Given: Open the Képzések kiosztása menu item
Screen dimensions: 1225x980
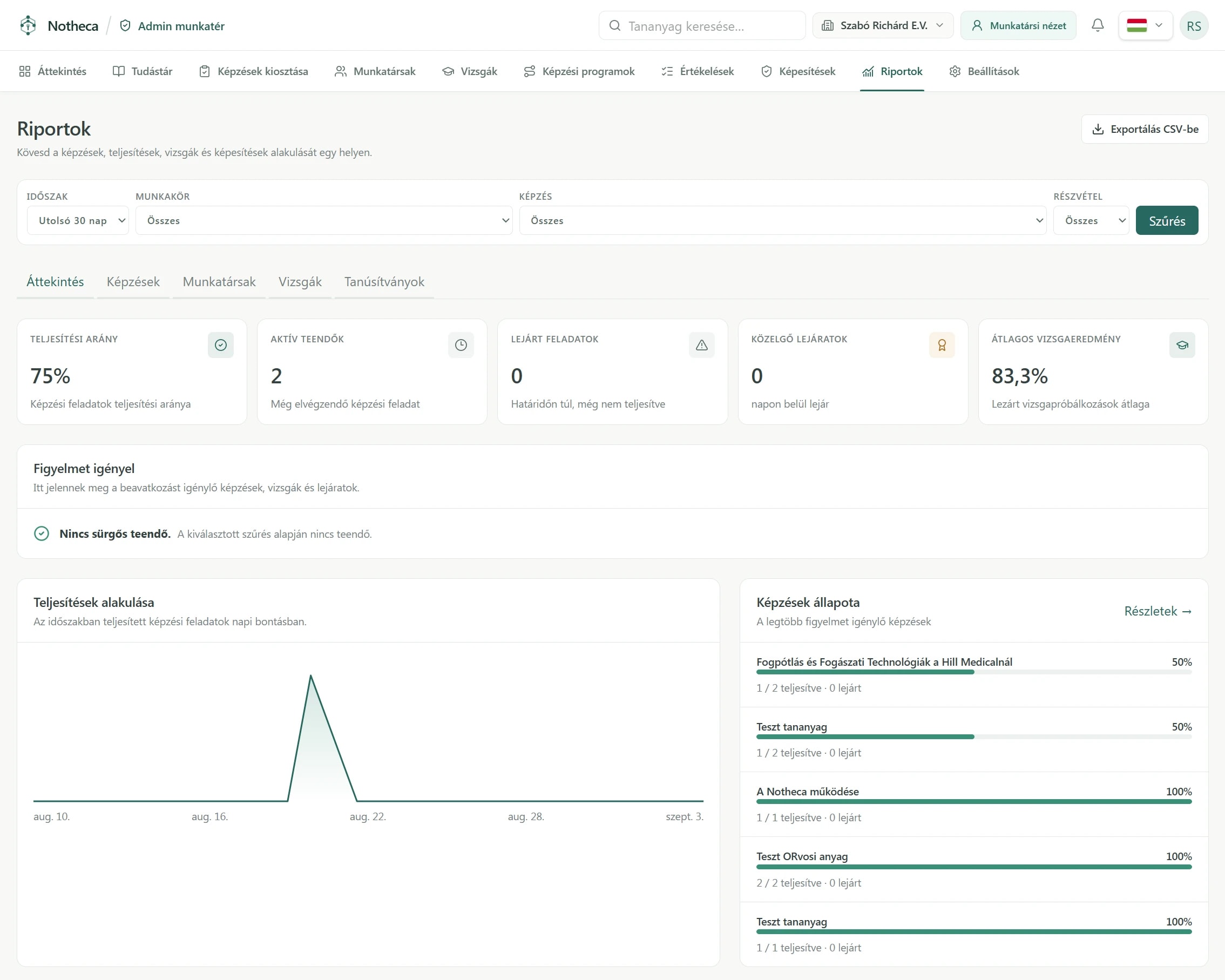Looking at the screenshot, I should tap(253, 71).
